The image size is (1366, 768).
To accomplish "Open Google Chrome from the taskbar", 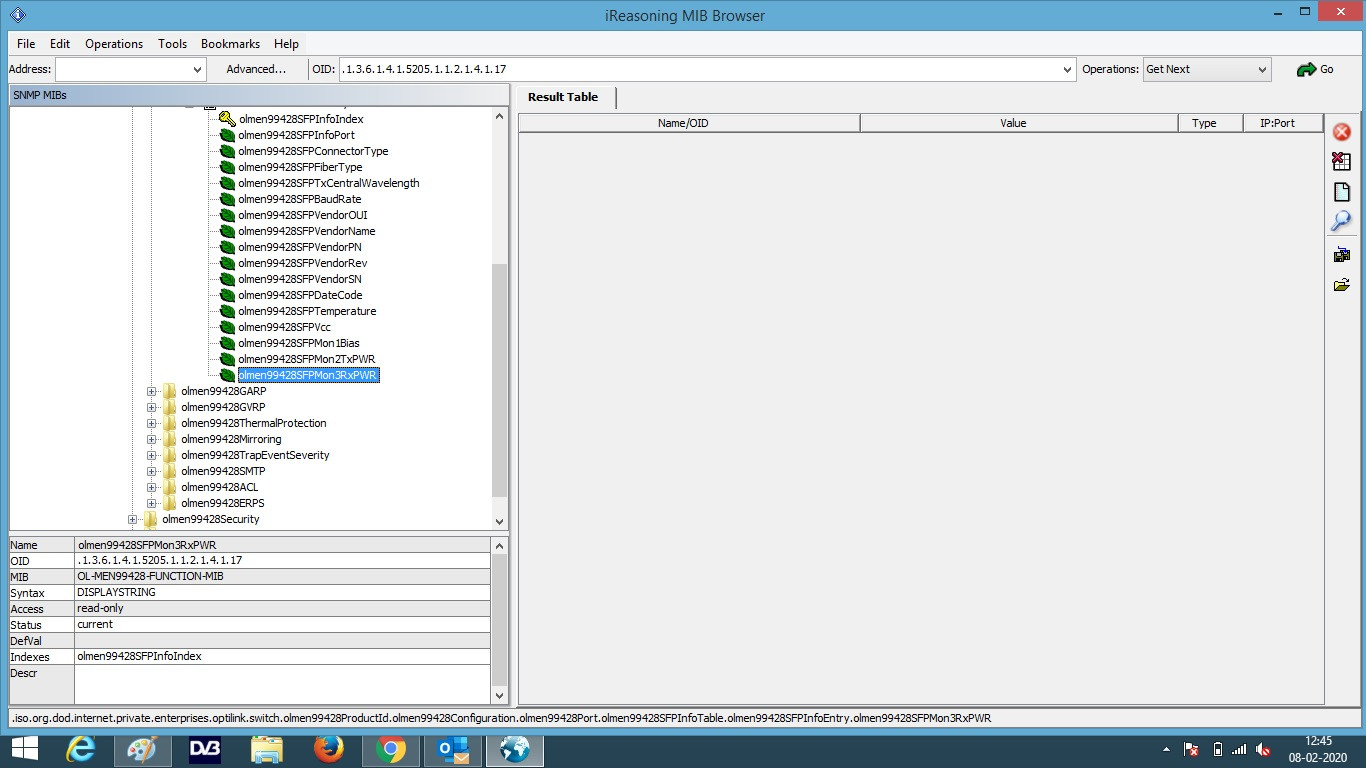I will [391, 750].
